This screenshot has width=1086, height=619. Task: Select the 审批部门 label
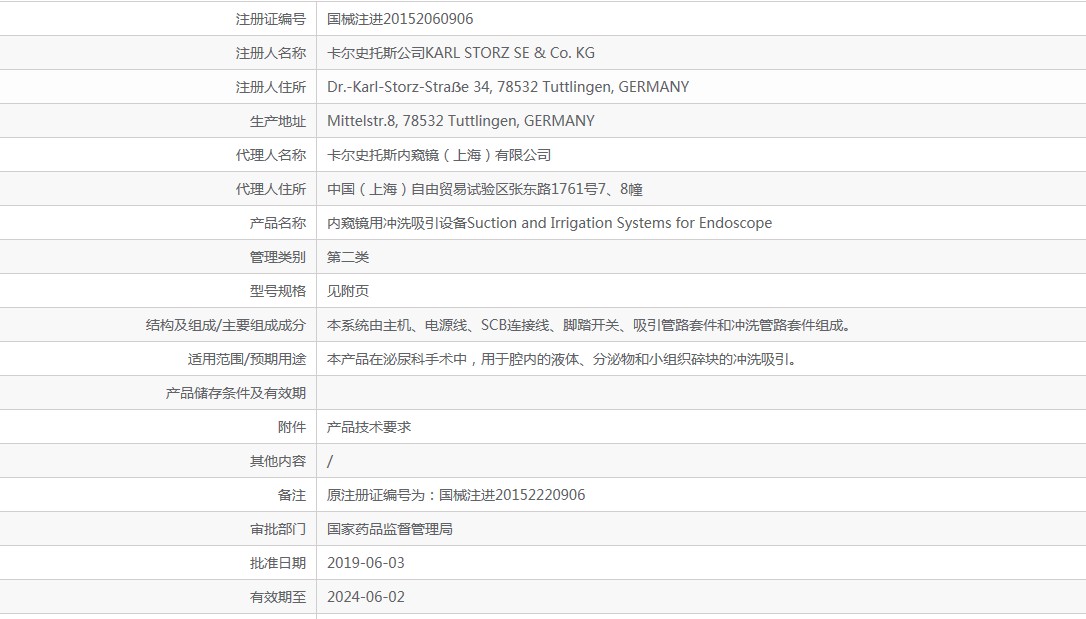(x=278, y=528)
